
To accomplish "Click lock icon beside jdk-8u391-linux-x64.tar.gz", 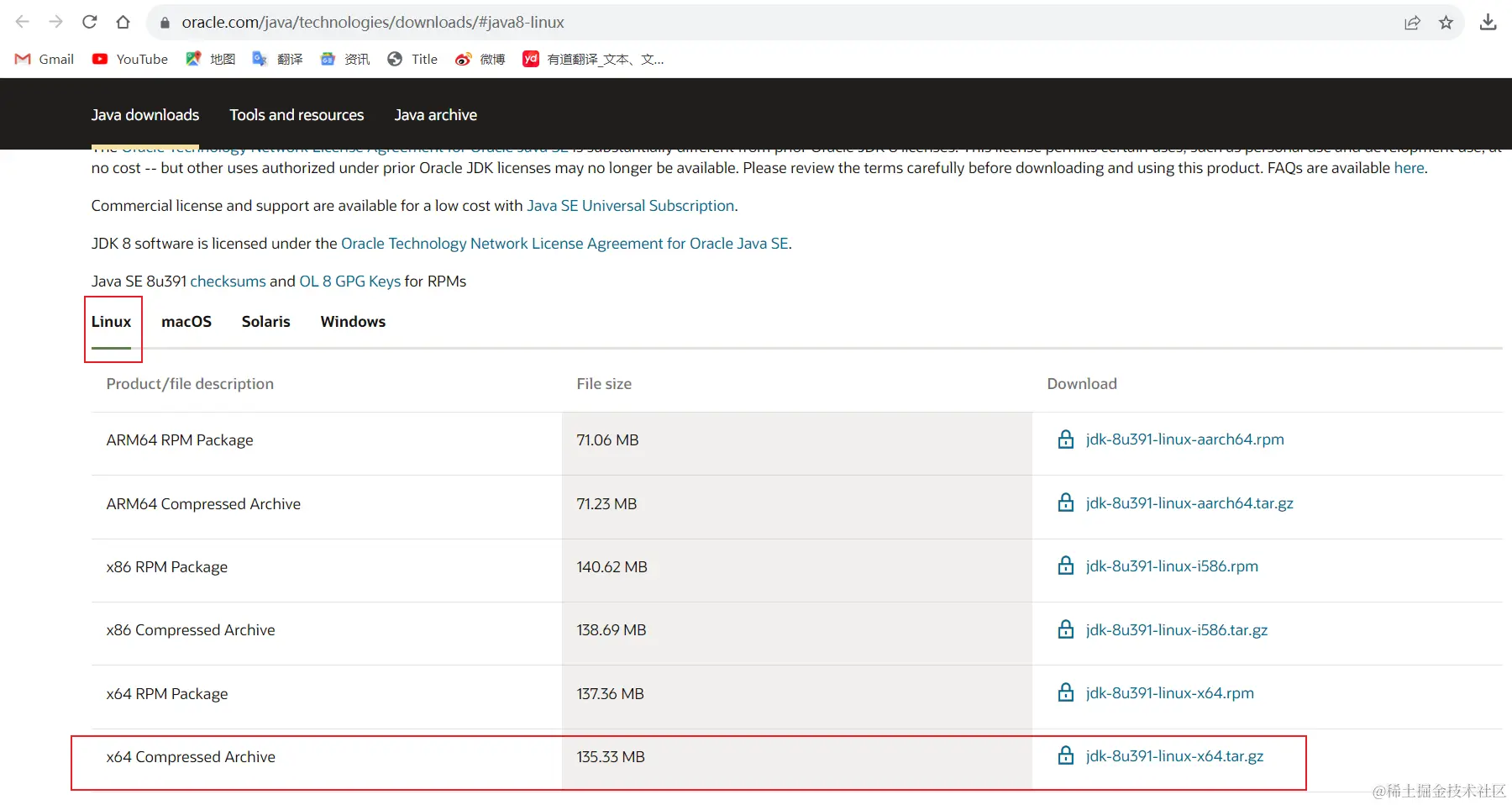I will [1065, 756].
